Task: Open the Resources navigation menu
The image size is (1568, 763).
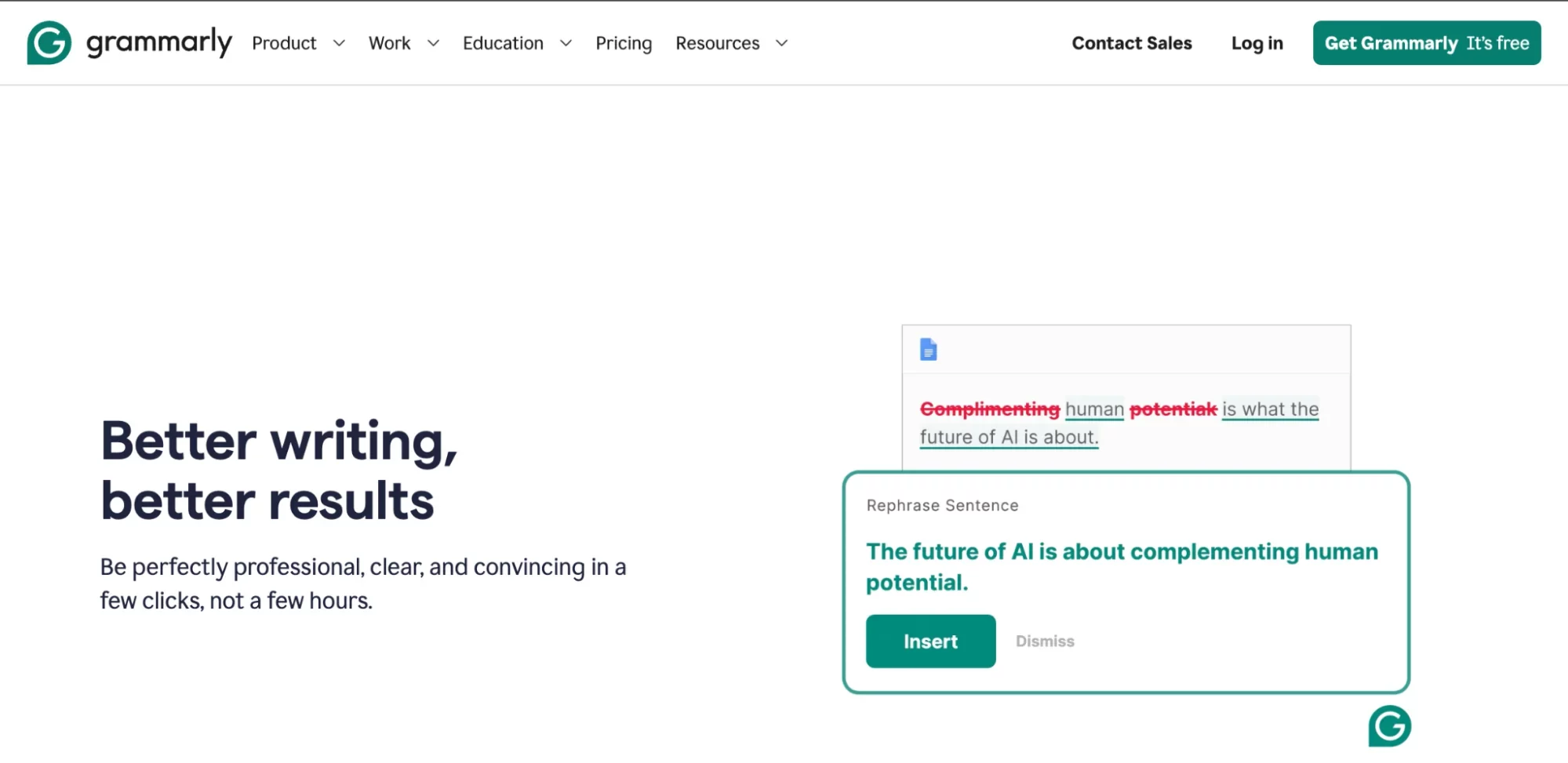Action: point(718,44)
